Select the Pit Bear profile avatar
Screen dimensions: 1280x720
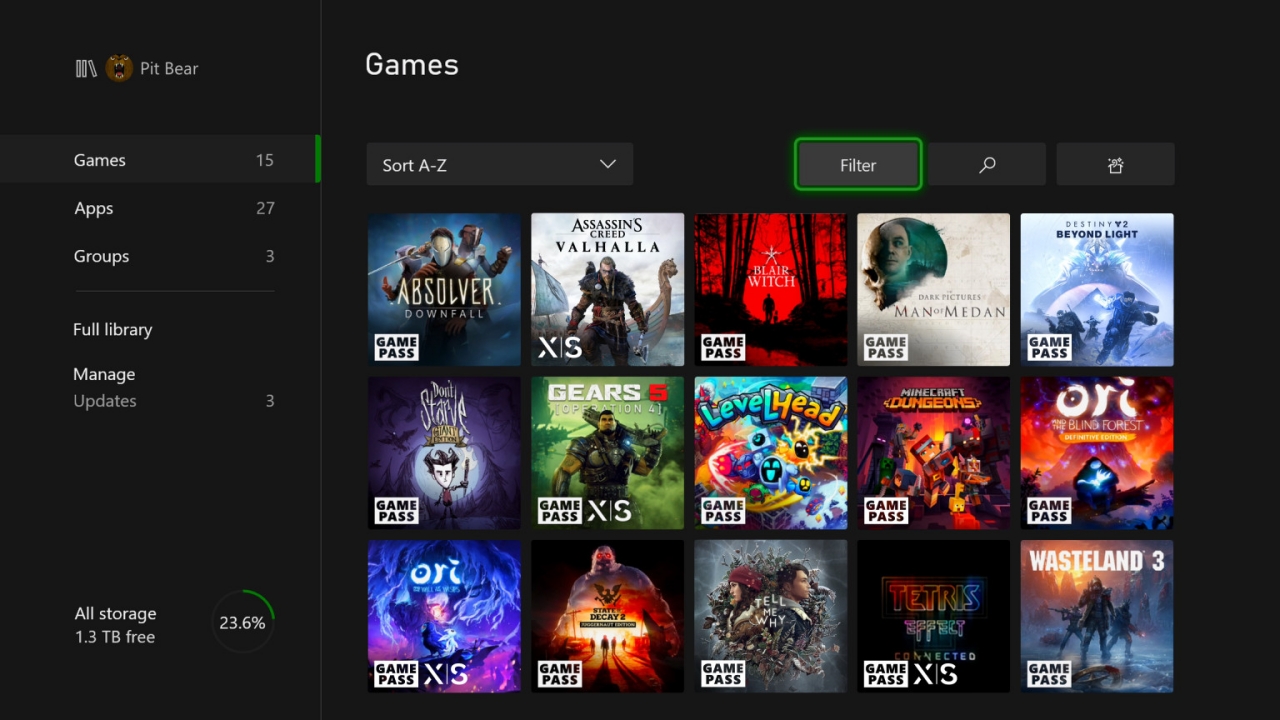pyautogui.click(x=119, y=69)
